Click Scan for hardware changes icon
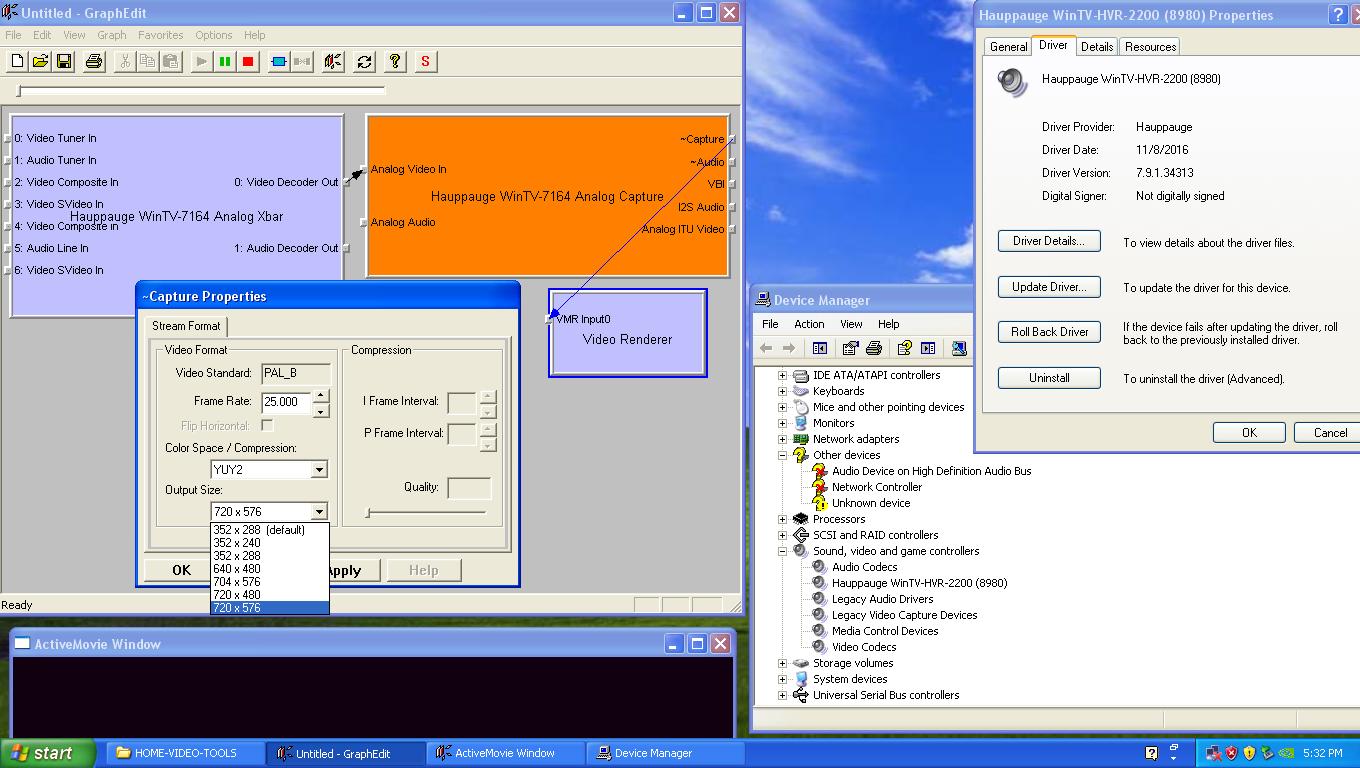1360x768 pixels. click(959, 348)
